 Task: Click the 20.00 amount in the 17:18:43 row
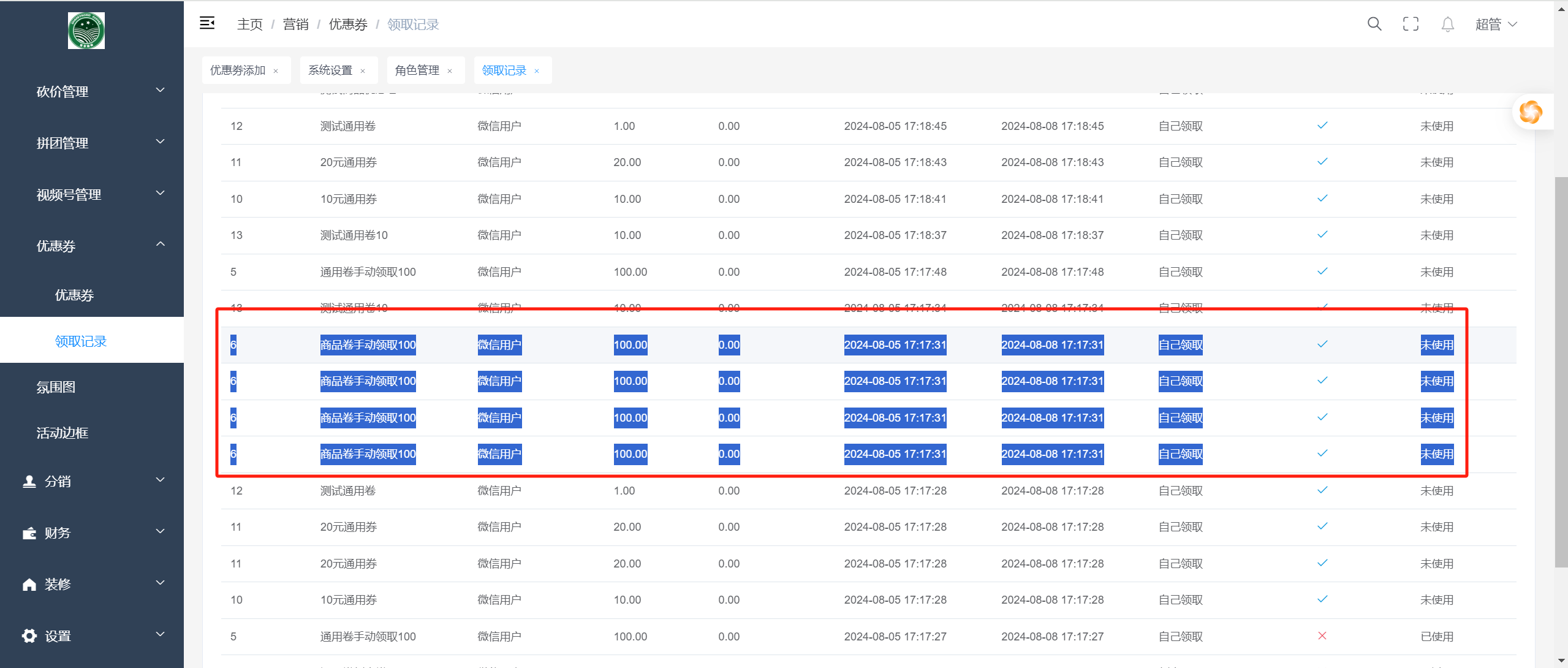(627, 162)
